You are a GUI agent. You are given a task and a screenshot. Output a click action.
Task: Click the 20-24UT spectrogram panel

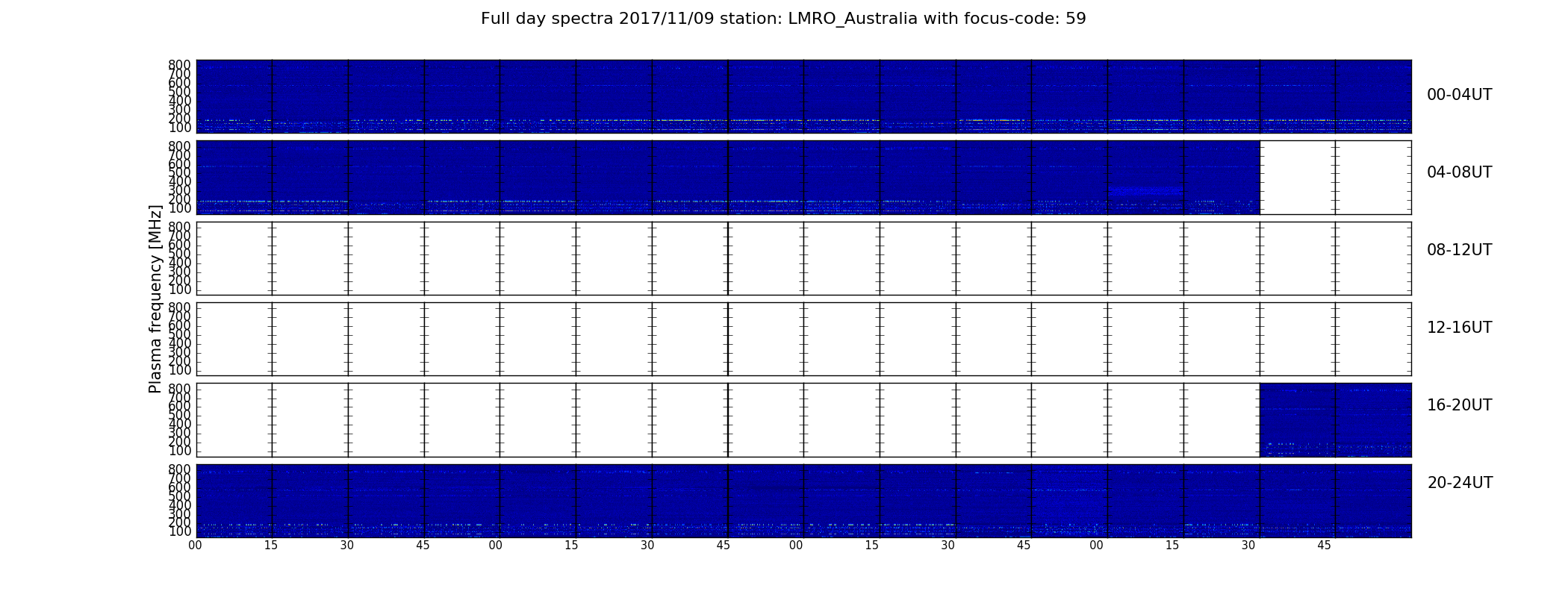803,501
